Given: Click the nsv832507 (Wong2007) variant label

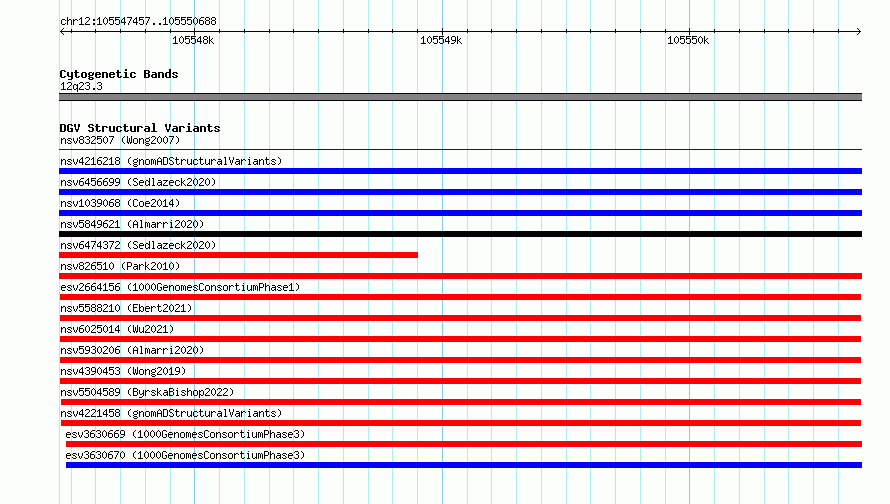Looking at the screenshot, I should click(120, 140).
